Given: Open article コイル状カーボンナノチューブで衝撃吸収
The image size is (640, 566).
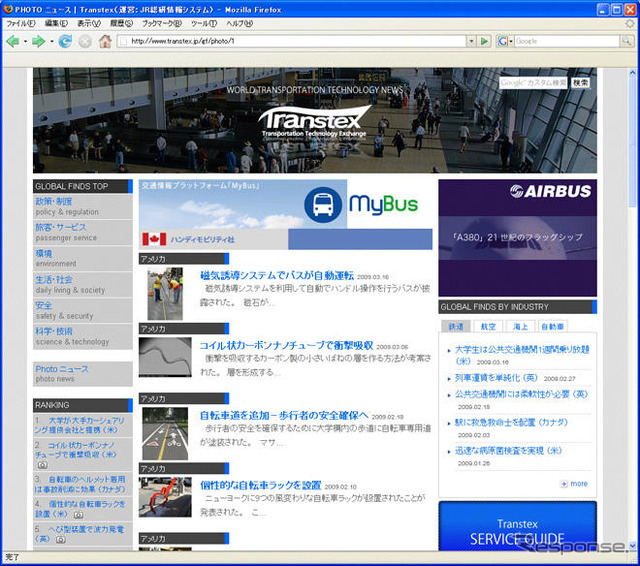Looking at the screenshot, I should point(286,346).
